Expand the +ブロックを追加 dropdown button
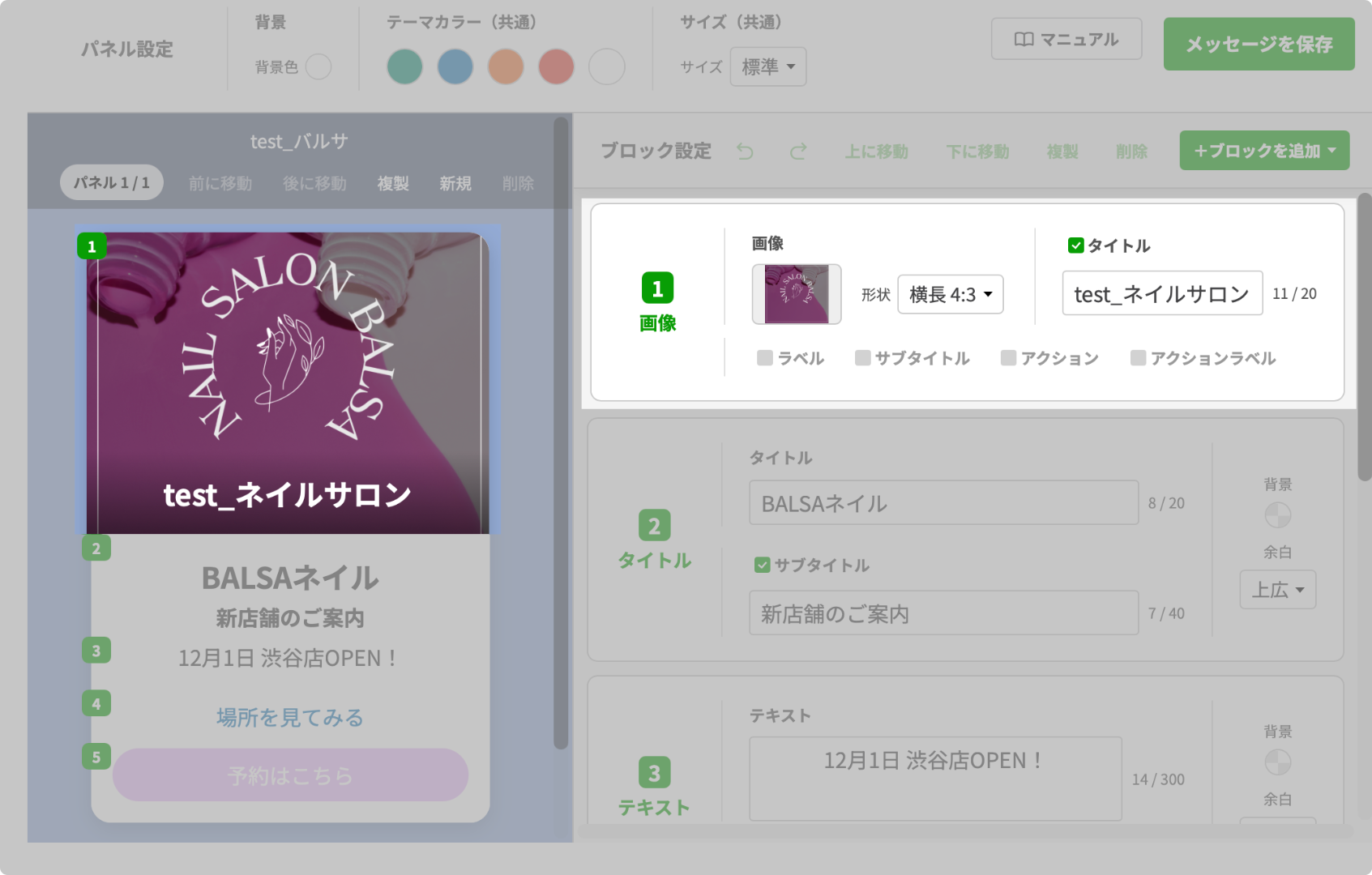This screenshot has height=875, width=1372. point(1263,151)
